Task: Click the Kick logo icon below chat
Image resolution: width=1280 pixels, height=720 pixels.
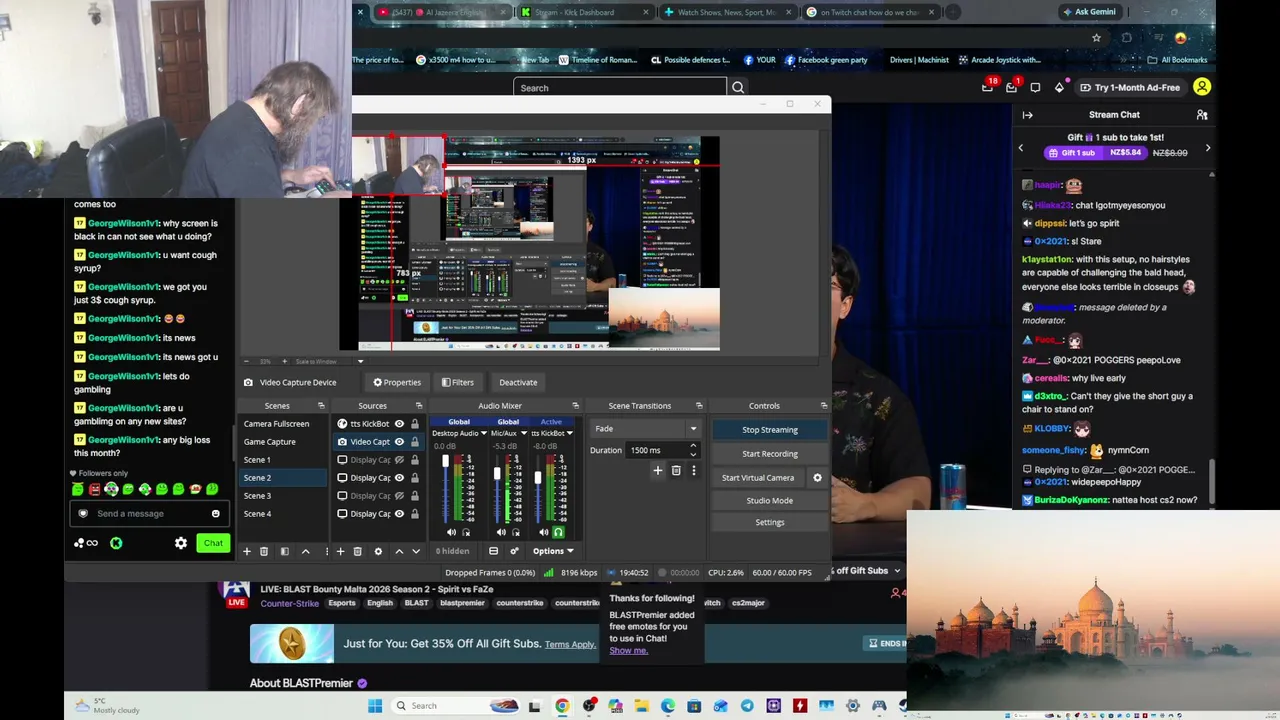Action: point(116,543)
